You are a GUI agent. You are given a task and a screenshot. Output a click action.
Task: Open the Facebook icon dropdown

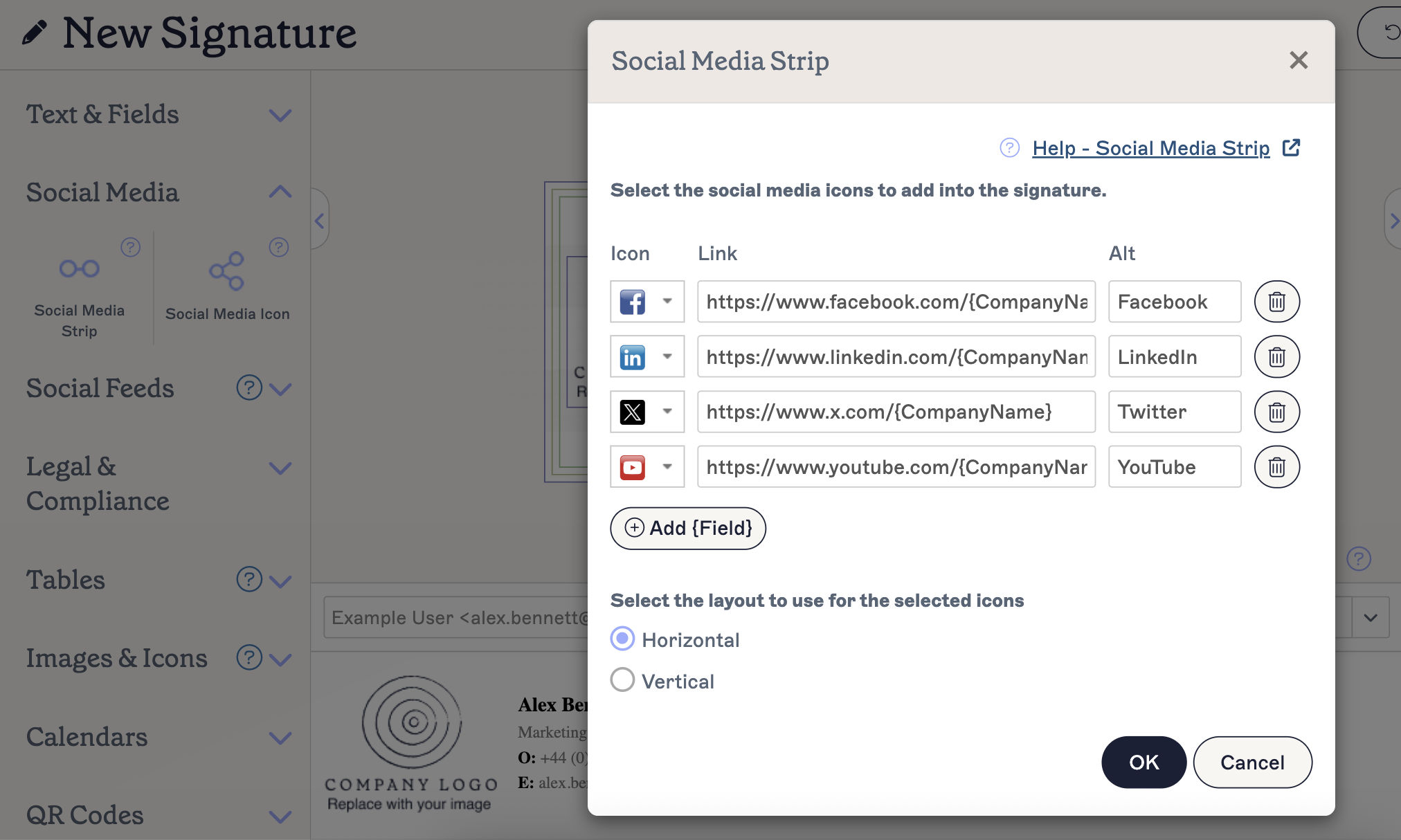[x=667, y=302]
